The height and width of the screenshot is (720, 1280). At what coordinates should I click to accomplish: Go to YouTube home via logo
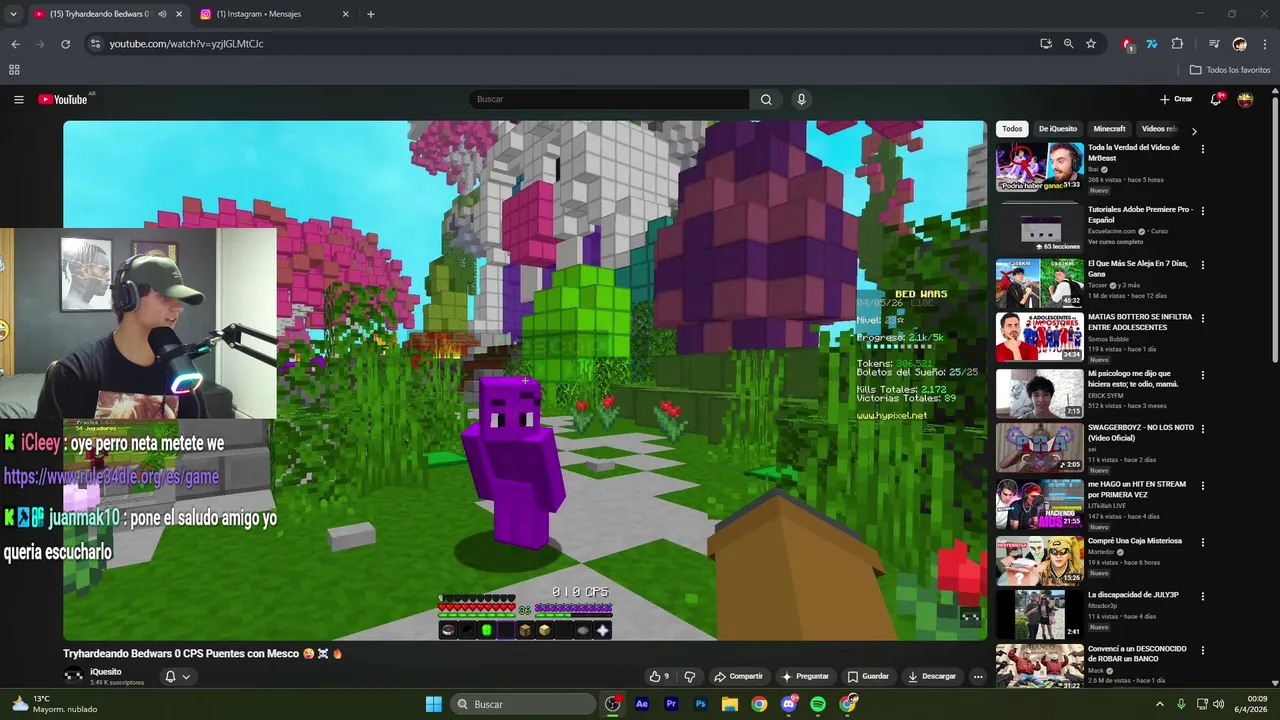[x=63, y=99]
